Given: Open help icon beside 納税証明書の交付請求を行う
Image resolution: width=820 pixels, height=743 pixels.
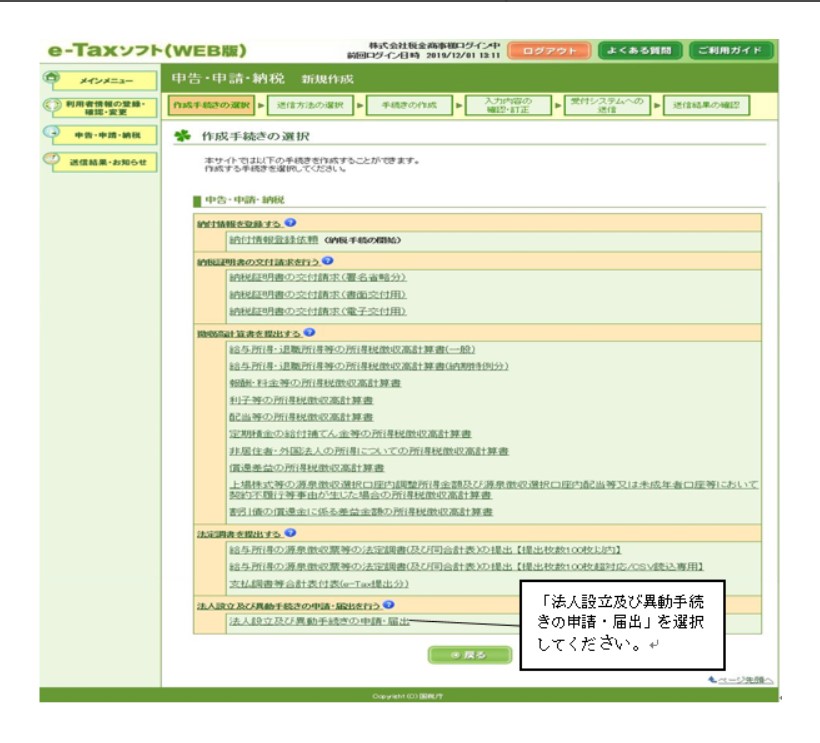Looking at the screenshot, I should pyautogui.click(x=327, y=260).
